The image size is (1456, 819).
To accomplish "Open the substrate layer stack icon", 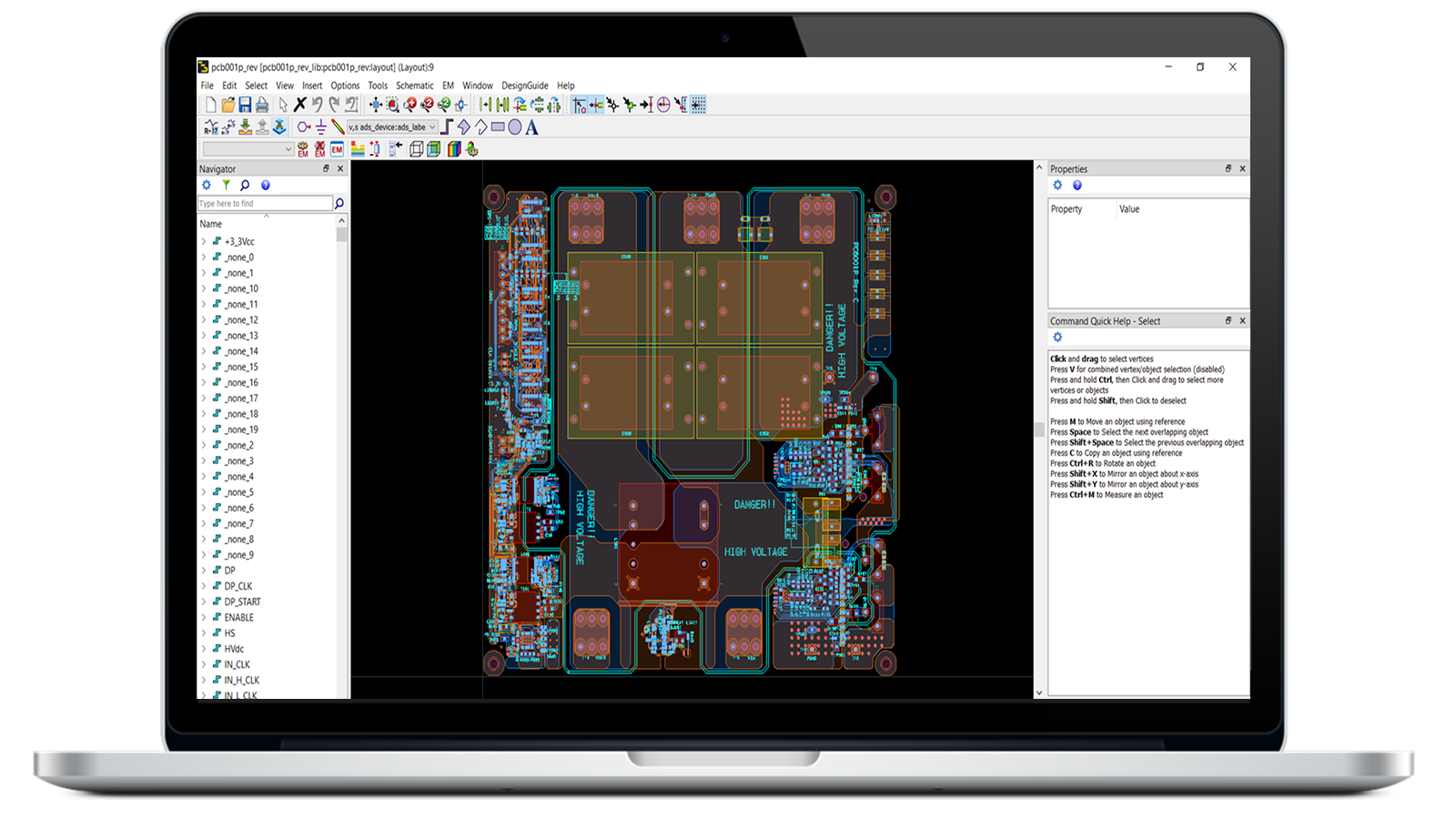I will 358,149.
